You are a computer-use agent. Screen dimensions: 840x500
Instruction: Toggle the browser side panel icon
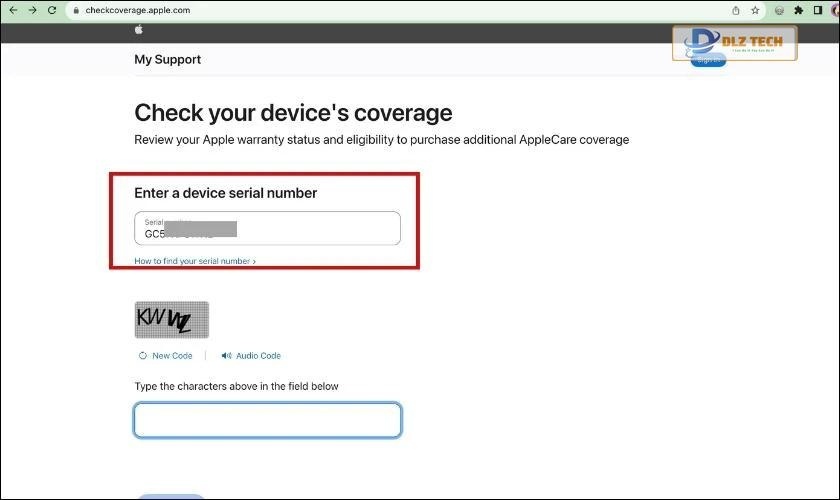click(817, 10)
